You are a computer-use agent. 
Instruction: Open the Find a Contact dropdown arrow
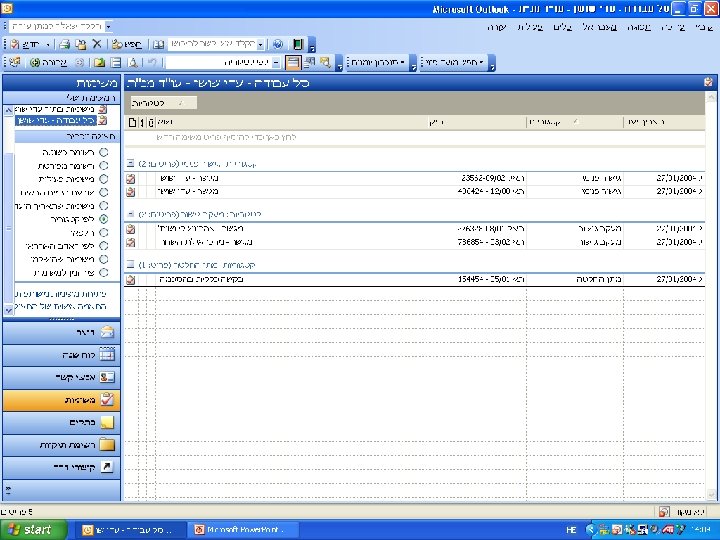260,45
